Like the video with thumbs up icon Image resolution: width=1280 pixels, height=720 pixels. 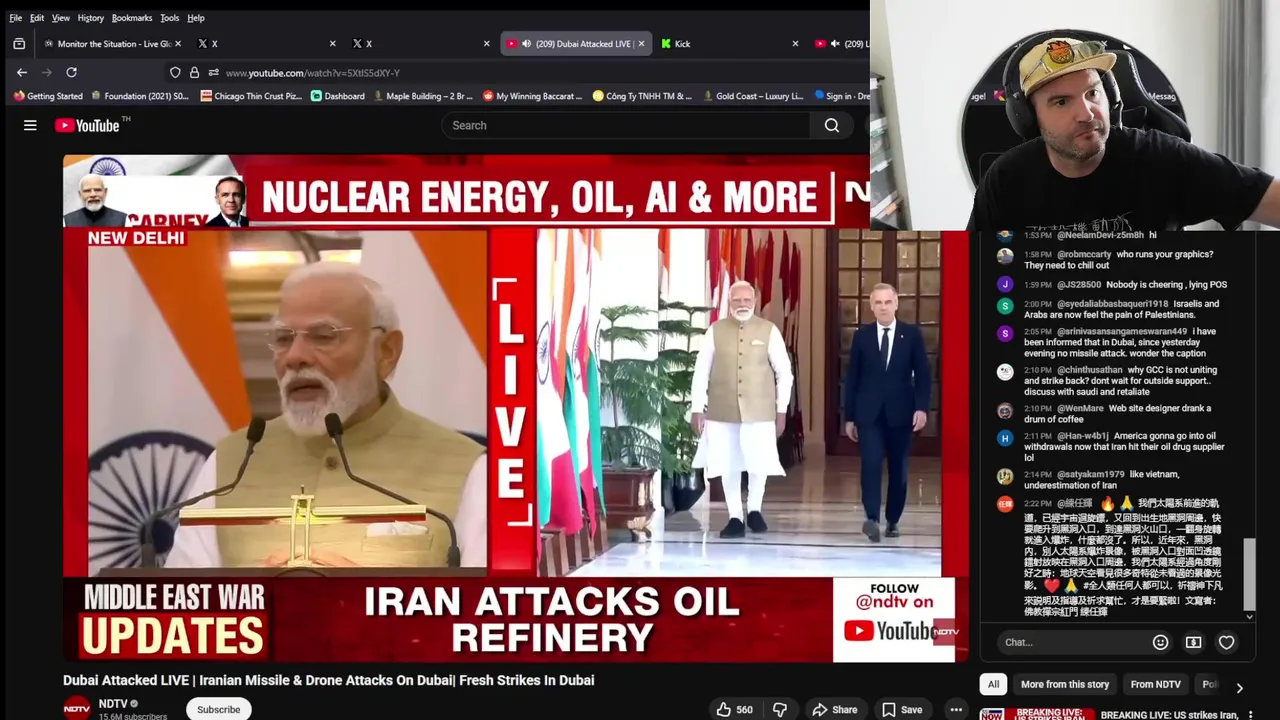pyautogui.click(x=723, y=710)
